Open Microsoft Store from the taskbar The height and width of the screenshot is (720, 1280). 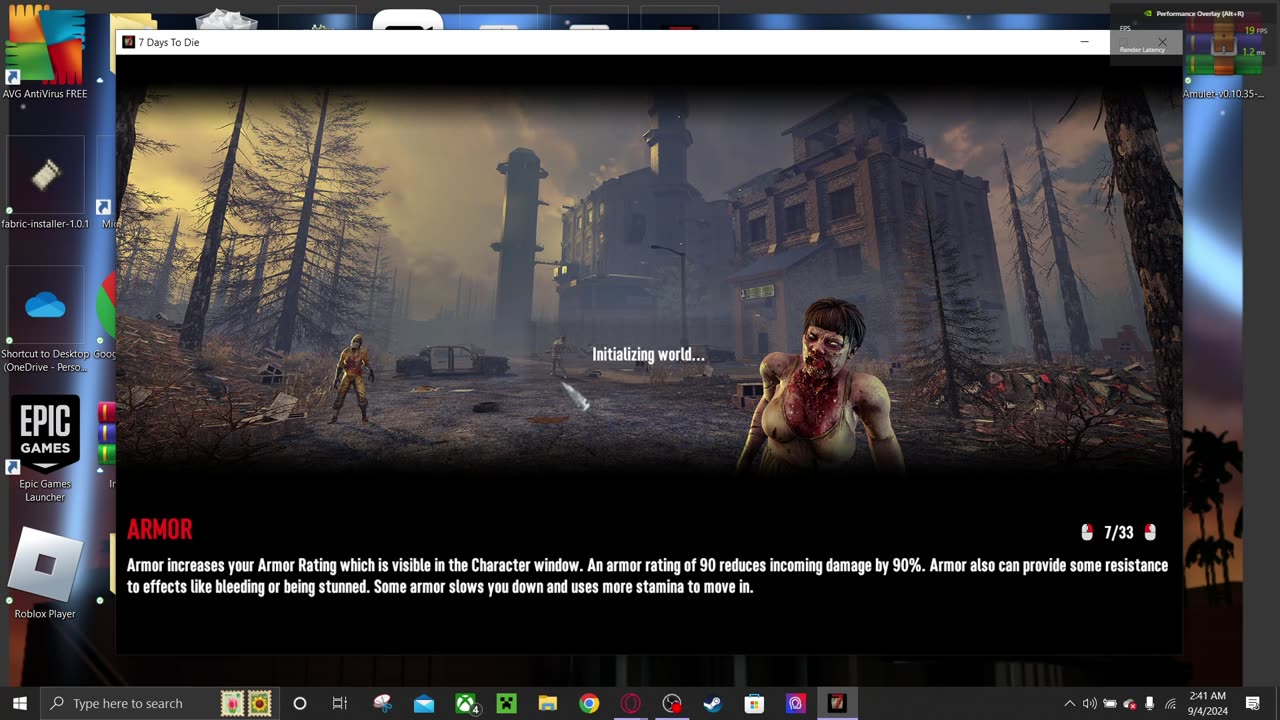tap(754, 703)
